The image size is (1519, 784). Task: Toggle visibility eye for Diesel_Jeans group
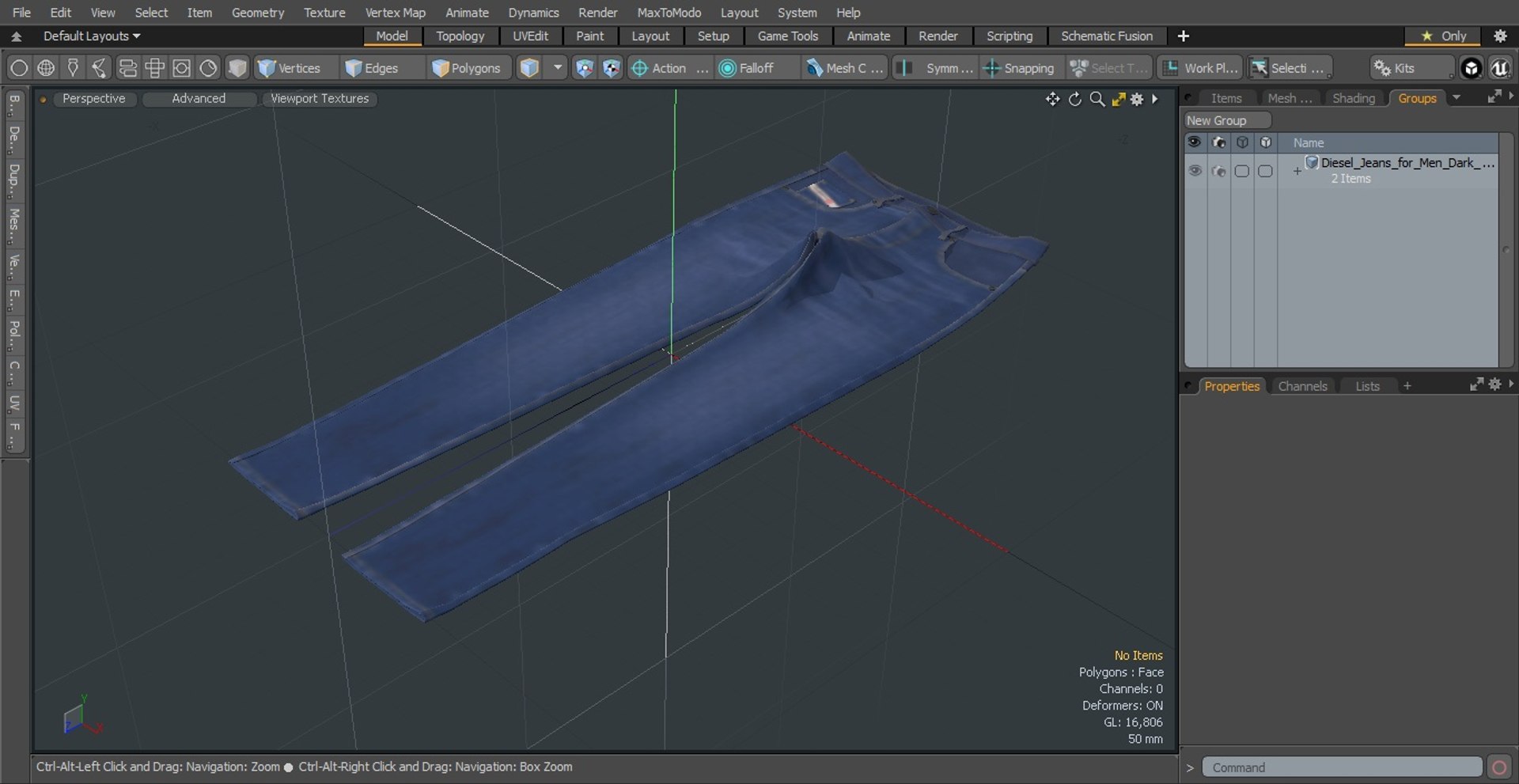point(1195,171)
